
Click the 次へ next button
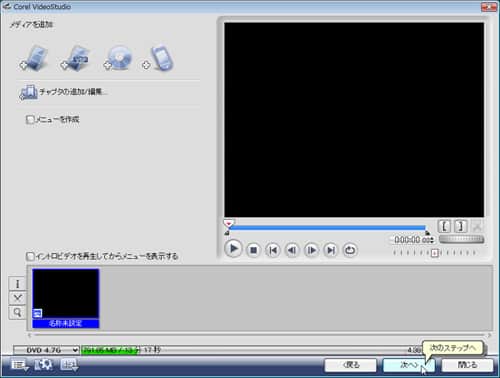click(x=409, y=365)
